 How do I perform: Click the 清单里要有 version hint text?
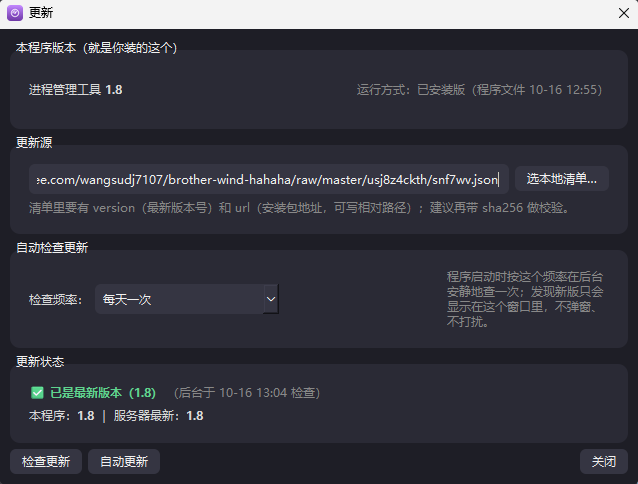(299, 208)
